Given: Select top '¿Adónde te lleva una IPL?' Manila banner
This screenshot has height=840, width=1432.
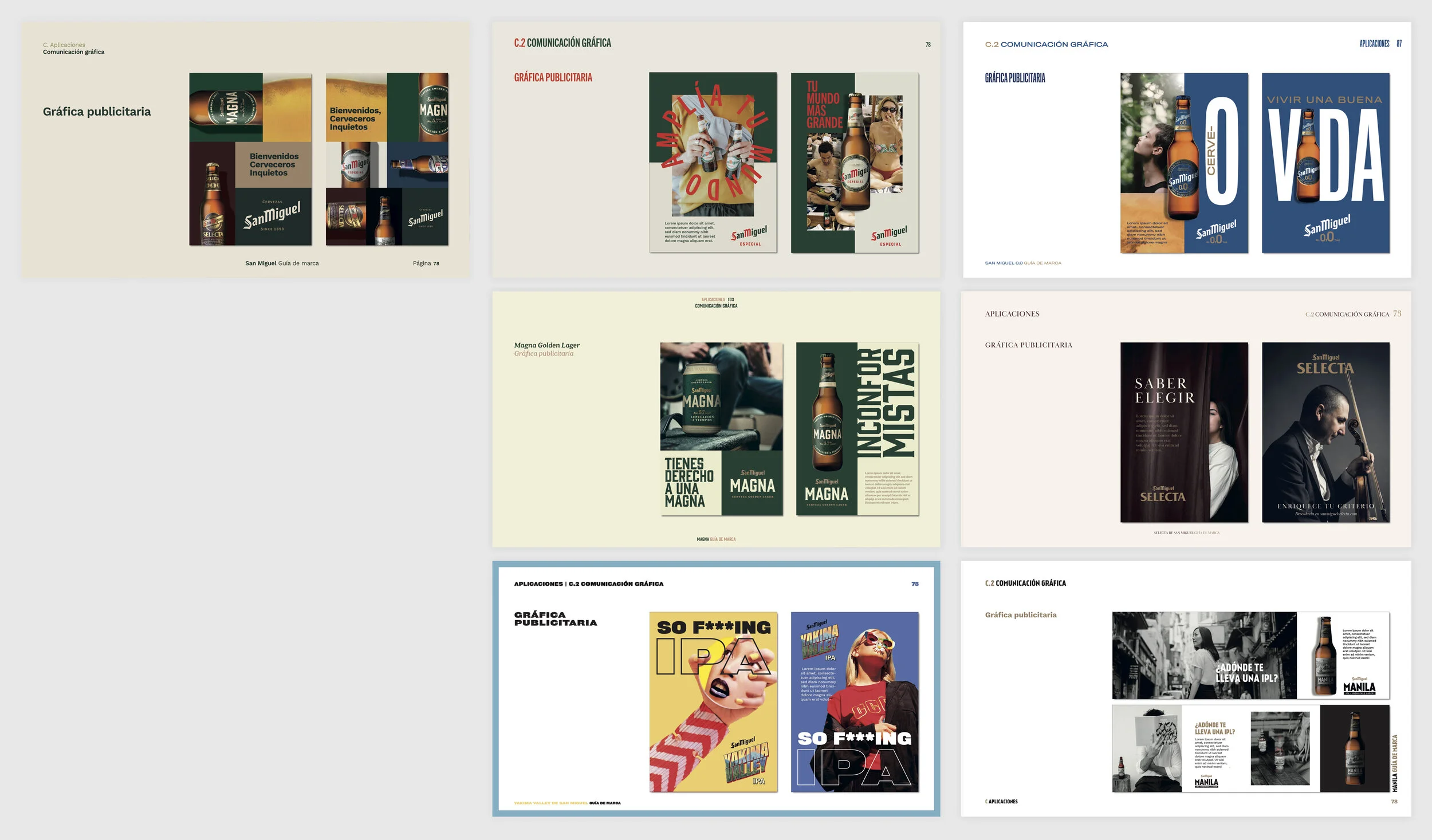Looking at the screenshot, I should click(x=1251, y=656).
